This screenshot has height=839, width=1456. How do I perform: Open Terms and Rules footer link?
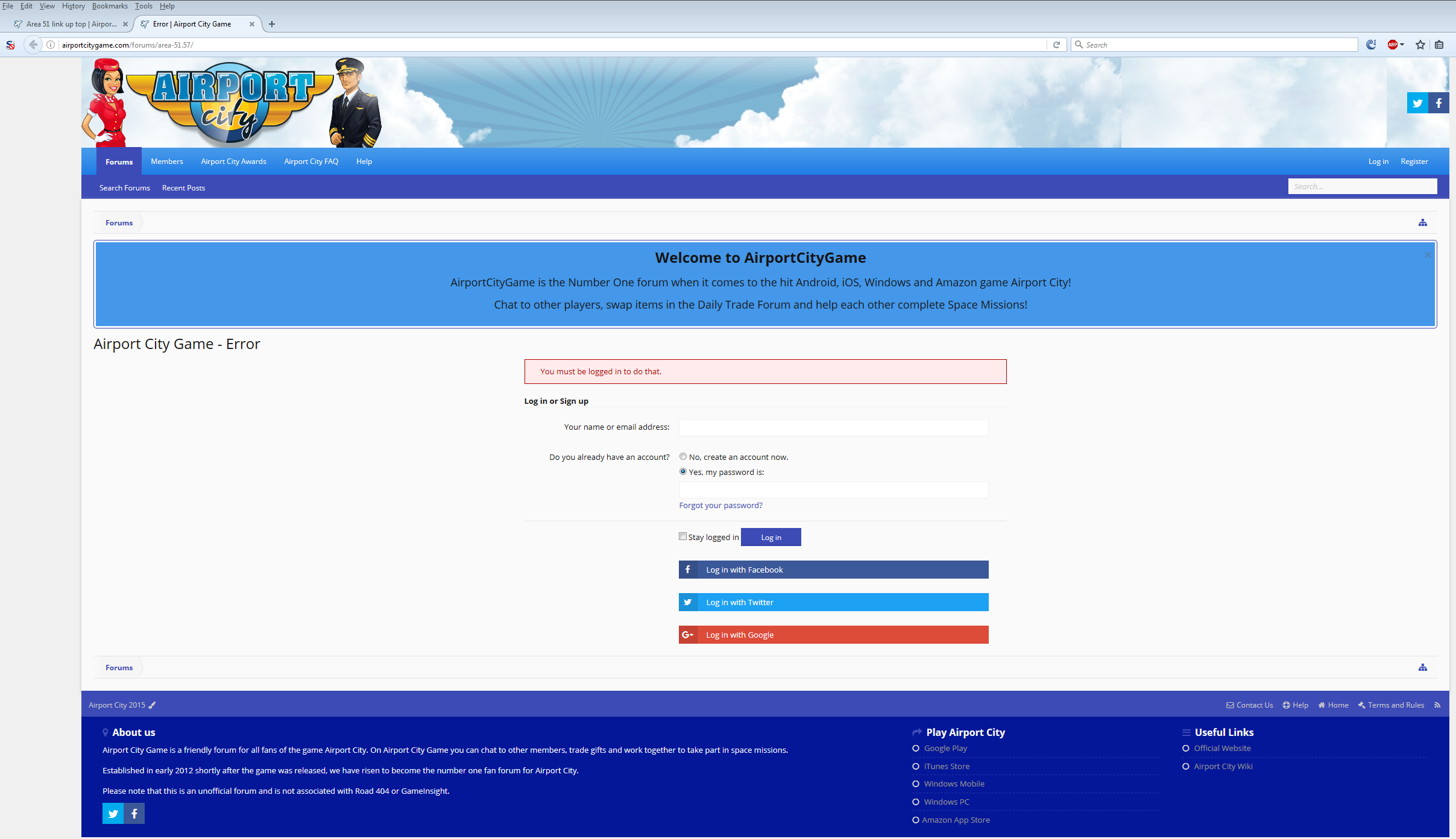[x=1391, y=705]
